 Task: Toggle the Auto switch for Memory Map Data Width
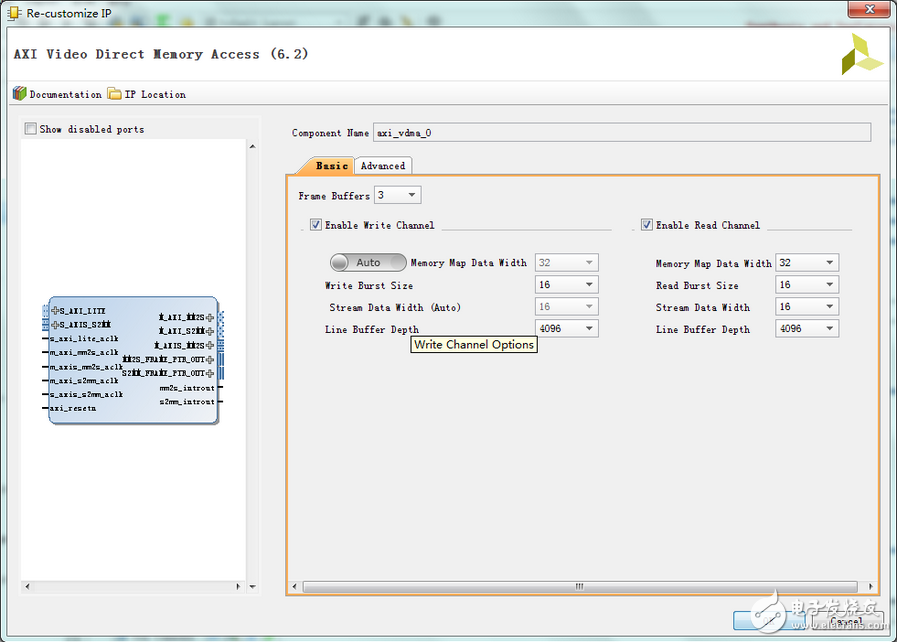click(x=367, y=263)
